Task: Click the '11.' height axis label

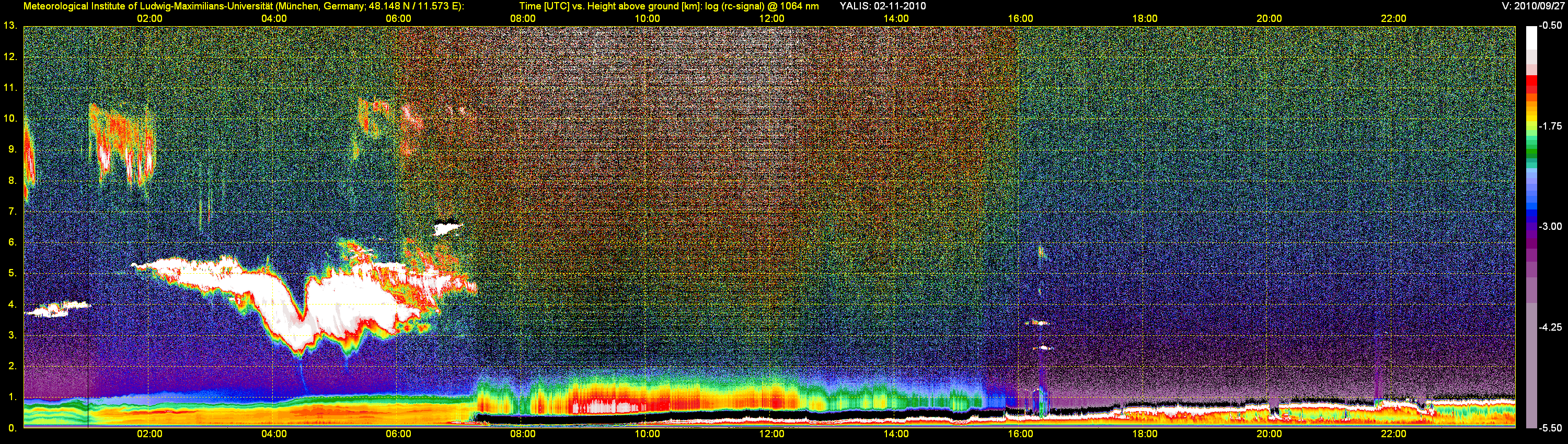Action: pos(10,88)
